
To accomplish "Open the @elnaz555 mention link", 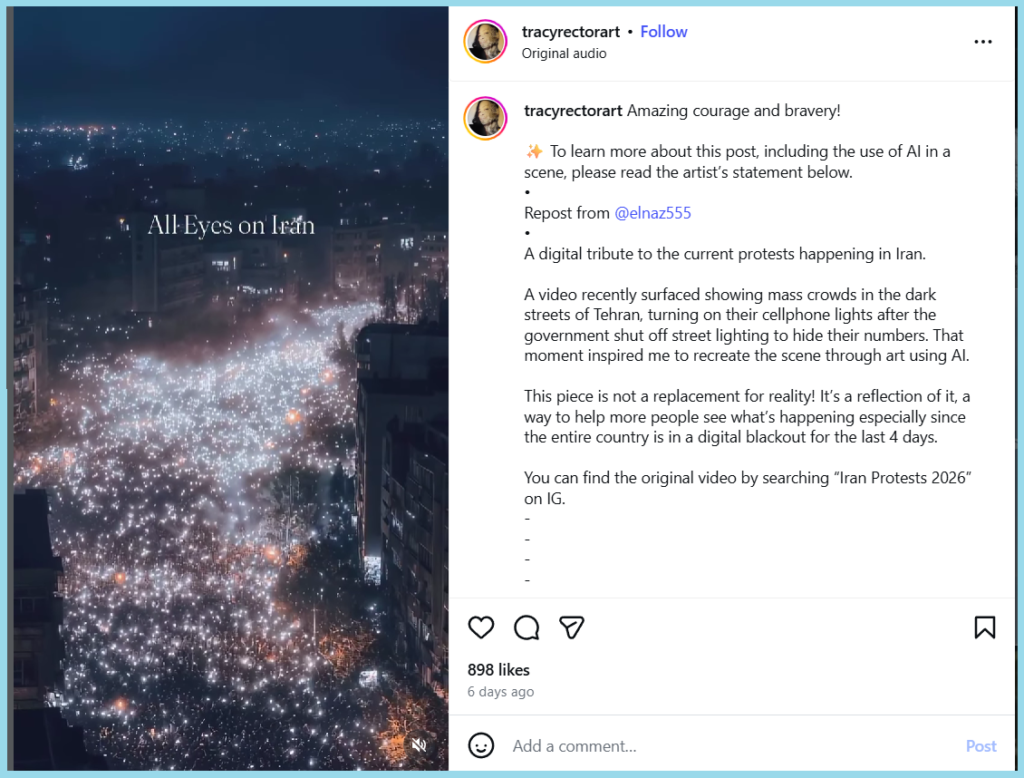I will [652, 213].
